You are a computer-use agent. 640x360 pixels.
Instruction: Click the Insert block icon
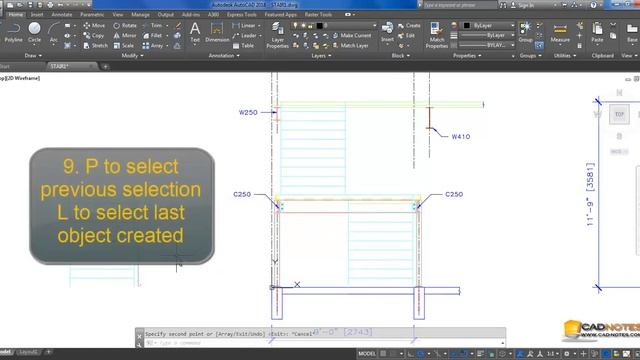(x=387, y=32)
